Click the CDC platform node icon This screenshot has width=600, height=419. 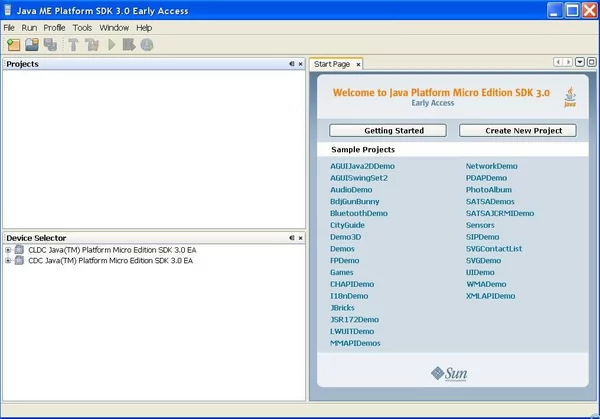pyautogui.click(x=19, y=261)
